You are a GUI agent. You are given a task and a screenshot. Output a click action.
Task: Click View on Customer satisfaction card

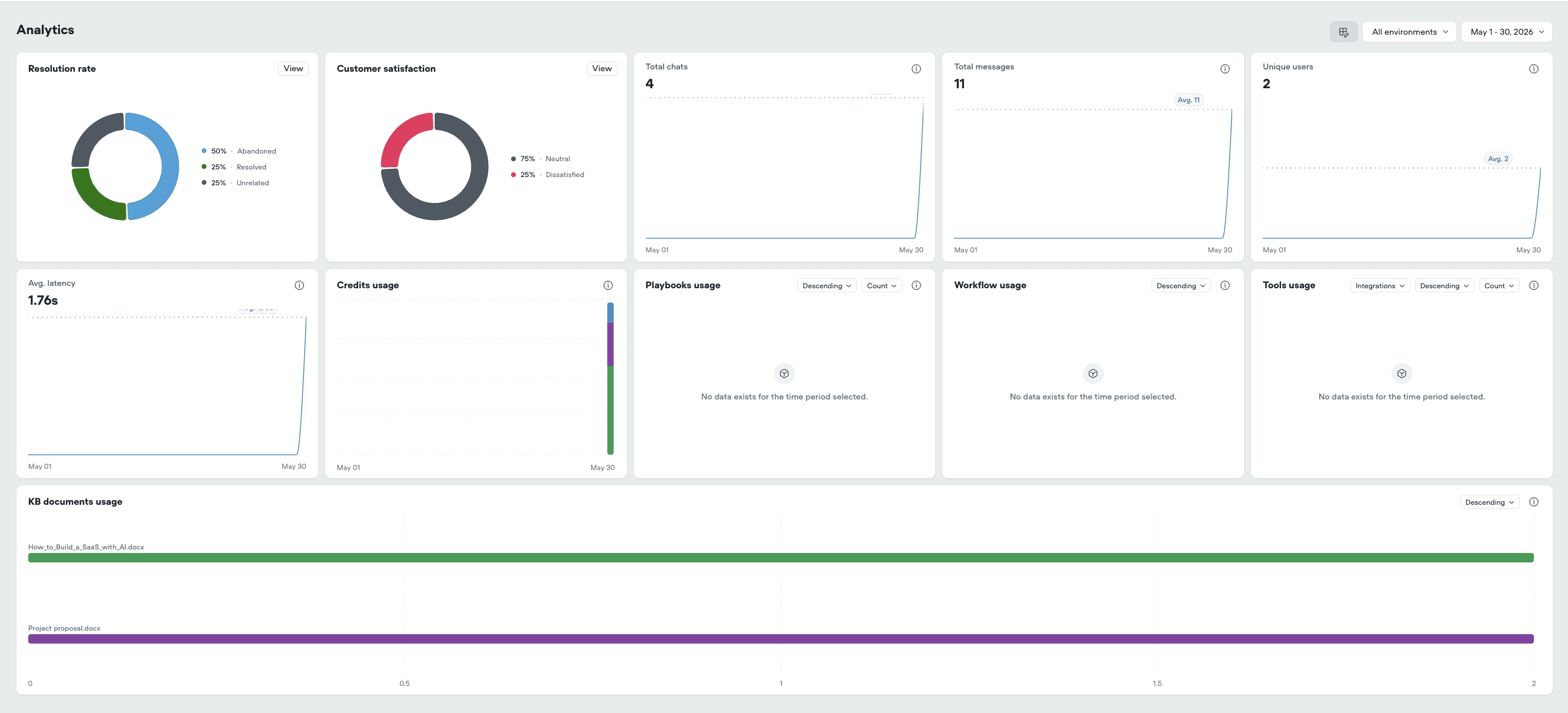tap(602, 68)
